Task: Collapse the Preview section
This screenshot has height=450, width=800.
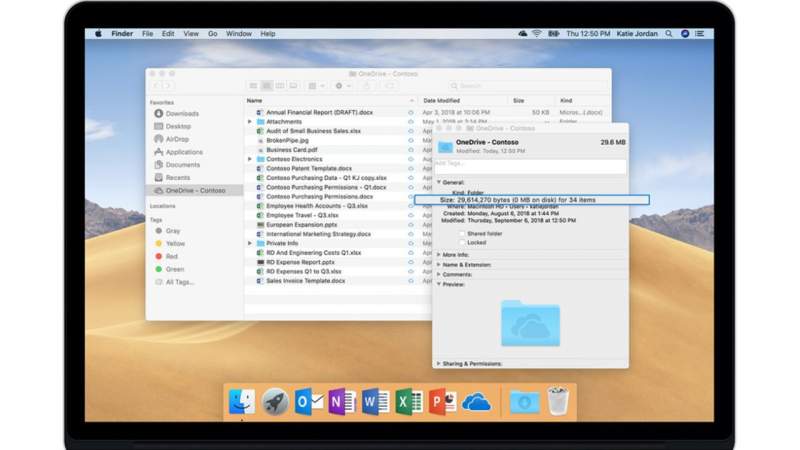Action: [439, 284]
